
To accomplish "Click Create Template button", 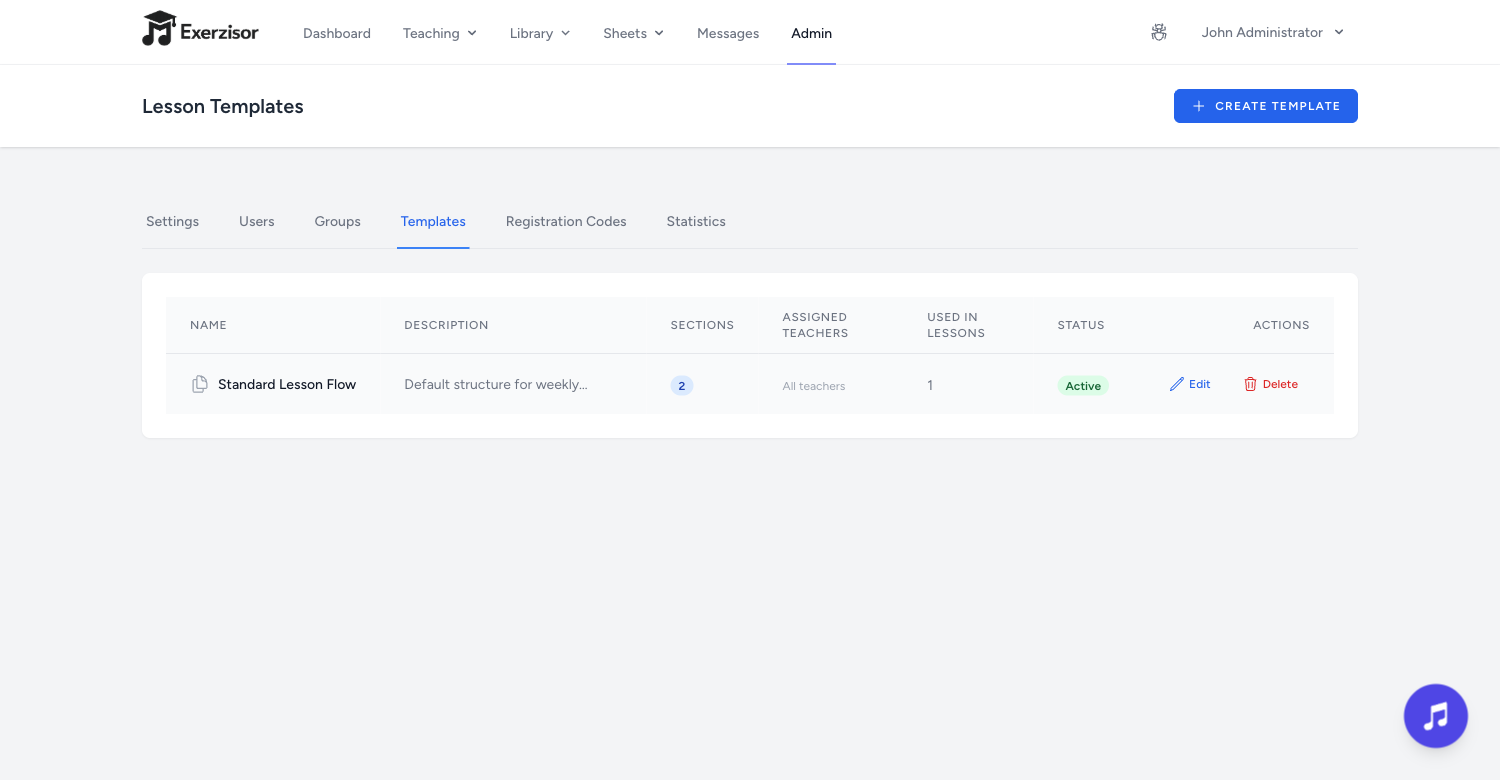I will [1266, 106].
